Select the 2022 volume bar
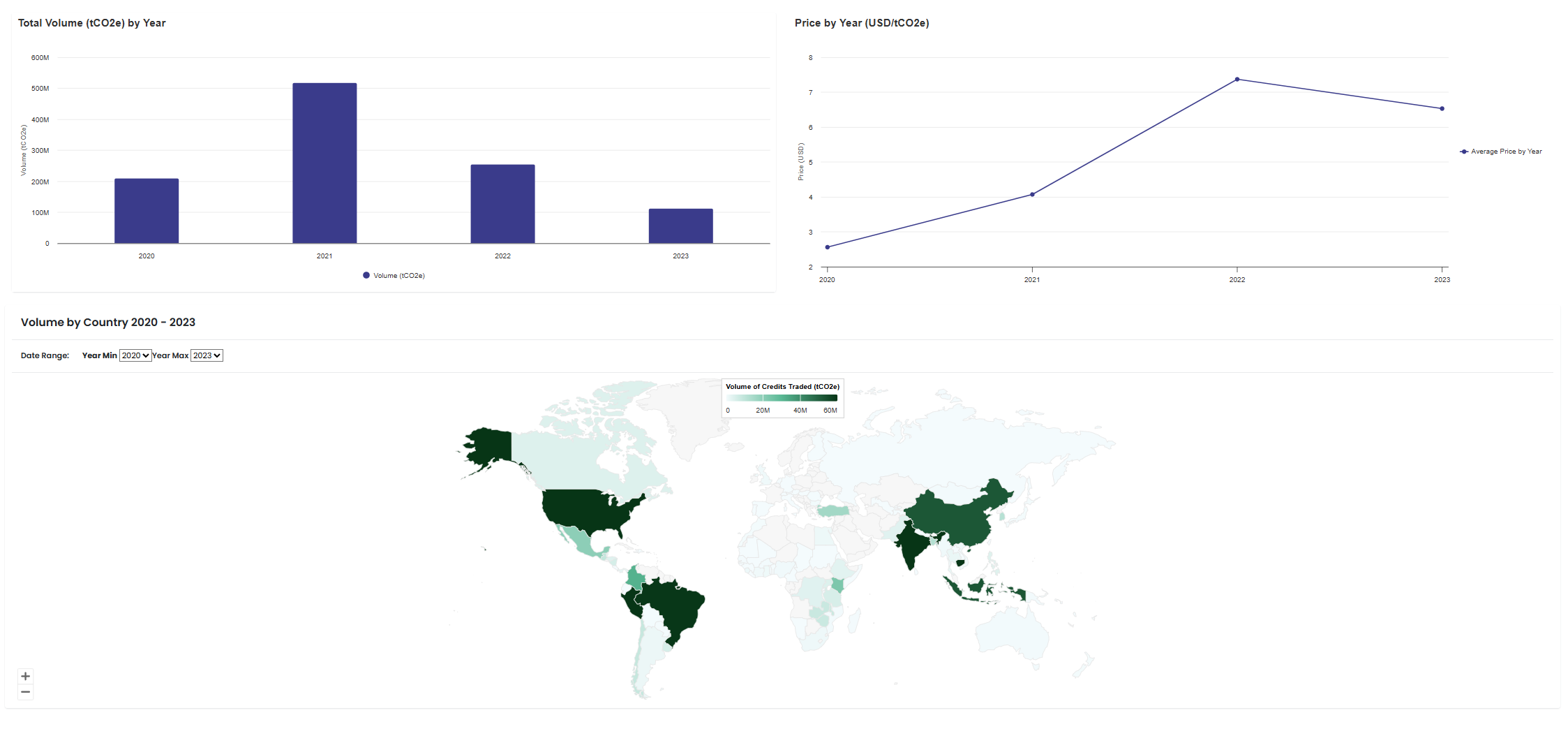The image size is (1568, 729). (x=502, y=204)
